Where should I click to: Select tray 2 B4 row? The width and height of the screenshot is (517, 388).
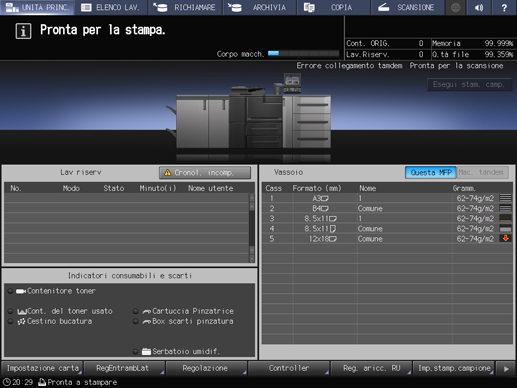tap(387, 208)
